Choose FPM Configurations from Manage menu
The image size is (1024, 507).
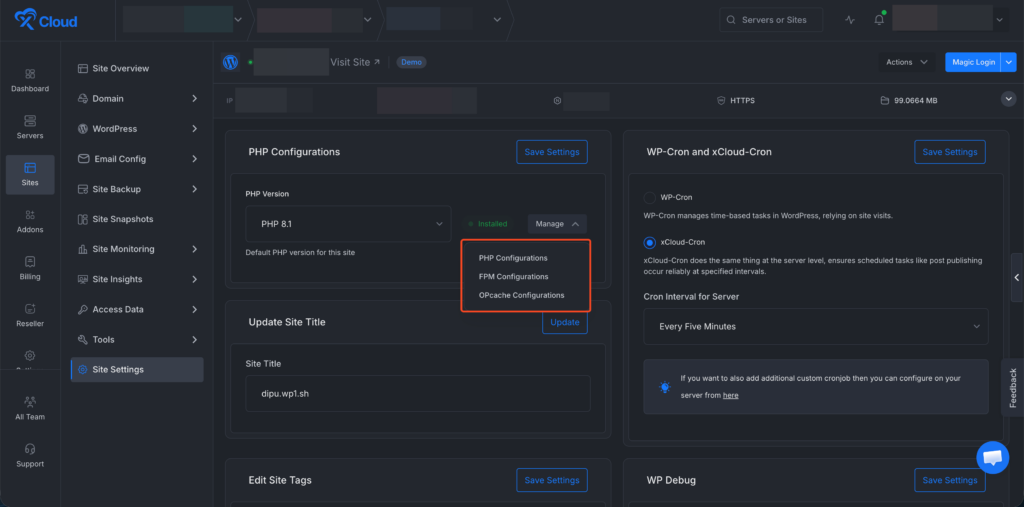coord(513,277)
